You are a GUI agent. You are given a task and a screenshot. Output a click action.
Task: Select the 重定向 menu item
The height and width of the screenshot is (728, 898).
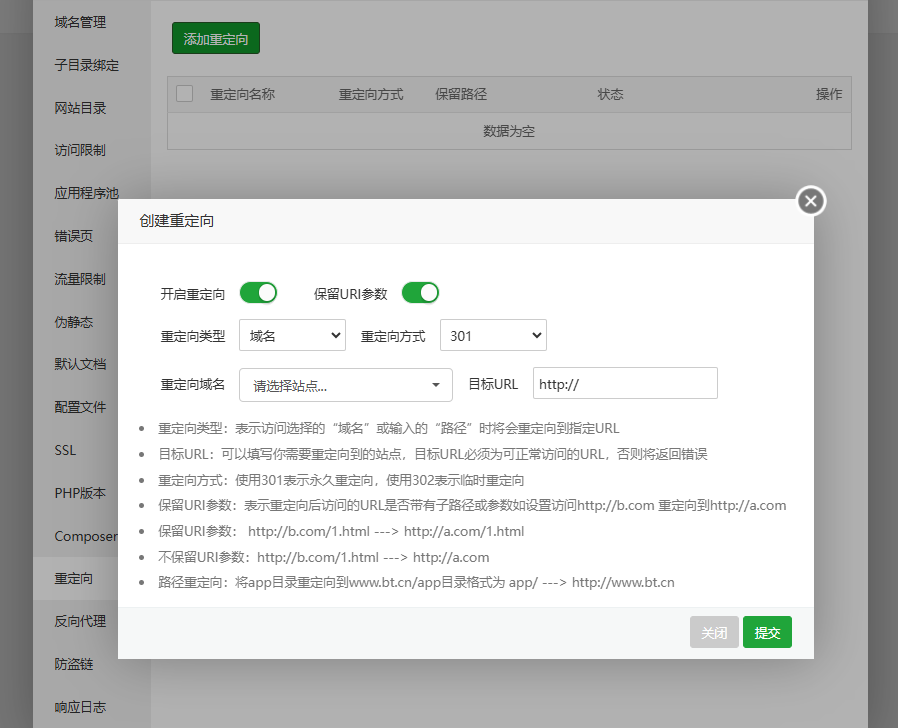click(x=74, y=579)
